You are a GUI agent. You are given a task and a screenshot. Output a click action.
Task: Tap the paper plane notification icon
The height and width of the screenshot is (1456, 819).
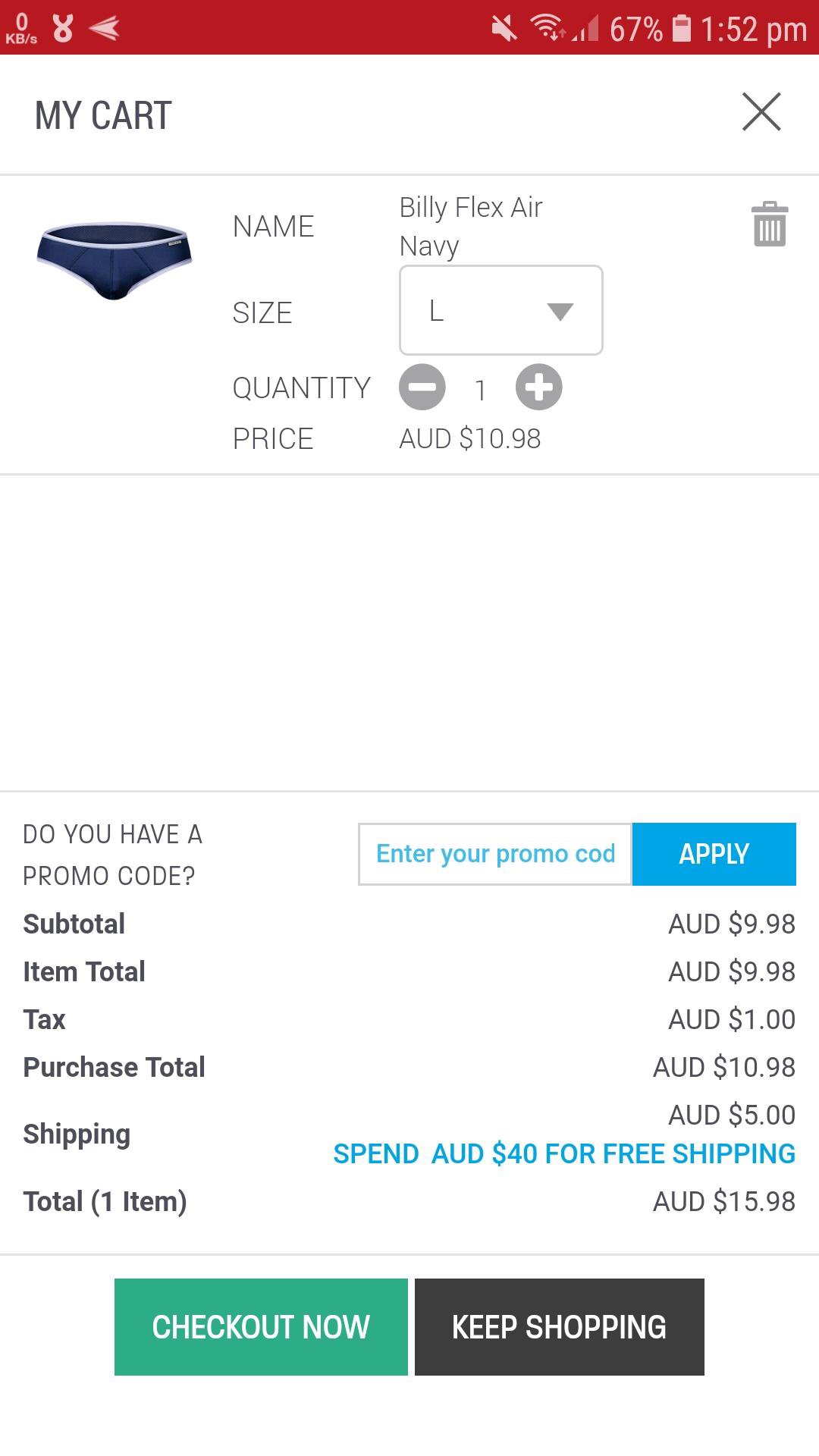click(x=105, y=29)
